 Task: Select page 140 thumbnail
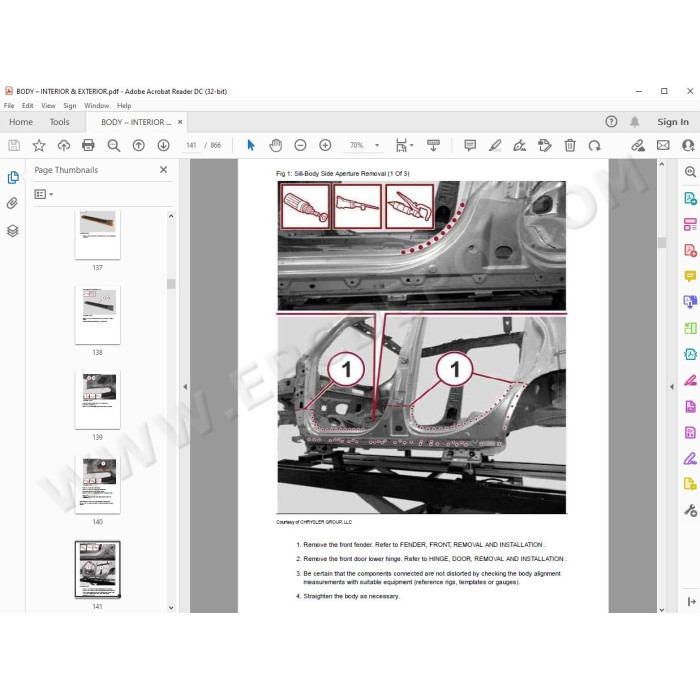[98, 485]
